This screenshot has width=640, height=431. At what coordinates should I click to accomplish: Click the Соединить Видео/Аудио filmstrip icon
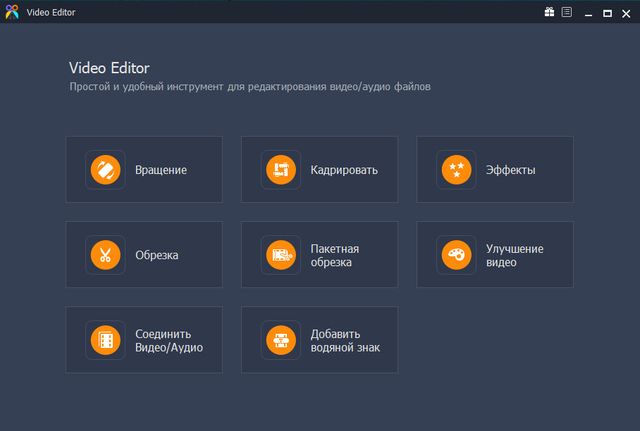pyautogui.click(x=105, y=340)
